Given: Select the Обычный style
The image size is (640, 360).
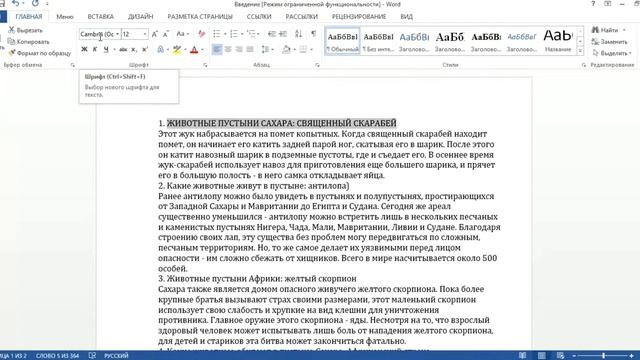Looking at the screenshot, I should point(342,41).
